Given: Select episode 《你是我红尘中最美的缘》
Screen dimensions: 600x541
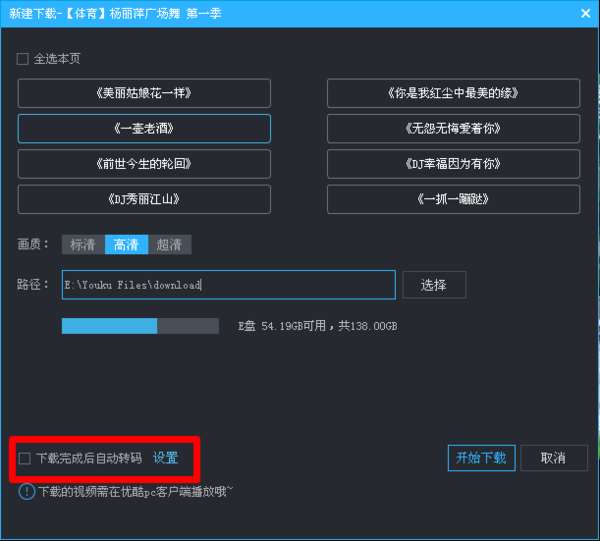Looking at the screenshot, I should click(x=453, y=93).
